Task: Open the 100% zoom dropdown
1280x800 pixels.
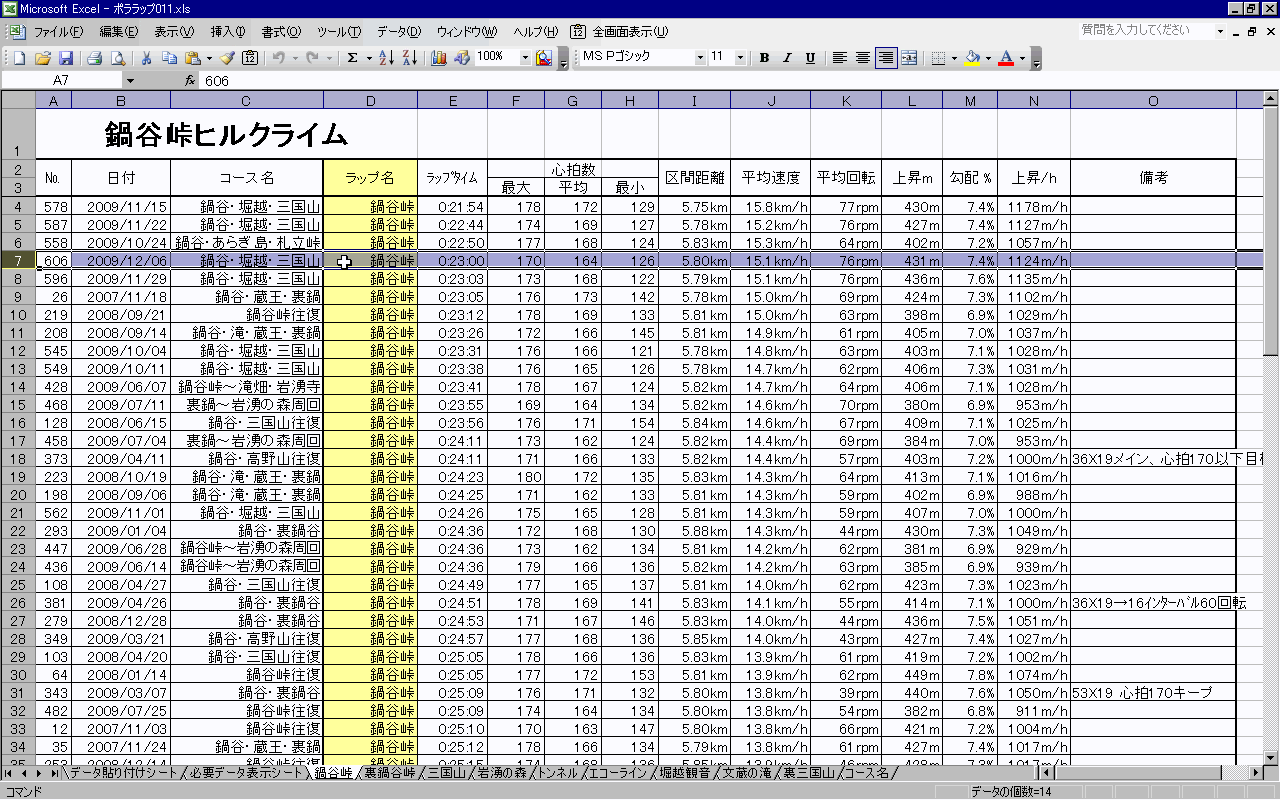Action: (526, 58)
